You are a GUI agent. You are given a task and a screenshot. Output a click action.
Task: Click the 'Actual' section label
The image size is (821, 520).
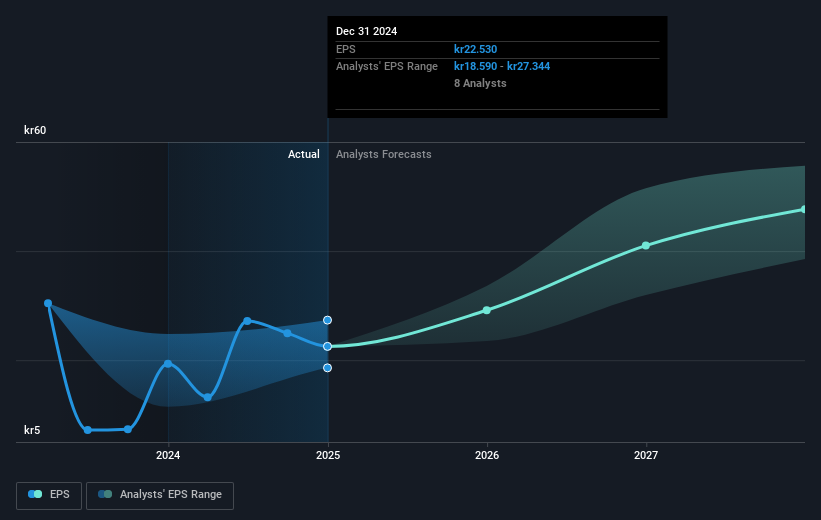pos(304,154)
